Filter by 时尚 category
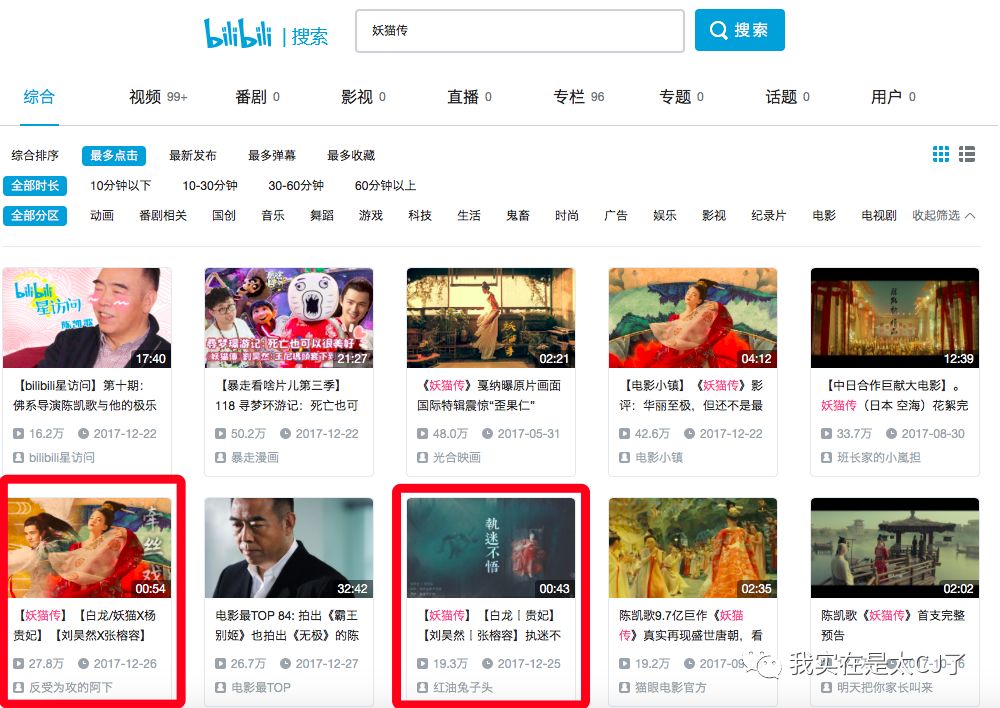This screenshot has width=1000, height=708. 567,216
